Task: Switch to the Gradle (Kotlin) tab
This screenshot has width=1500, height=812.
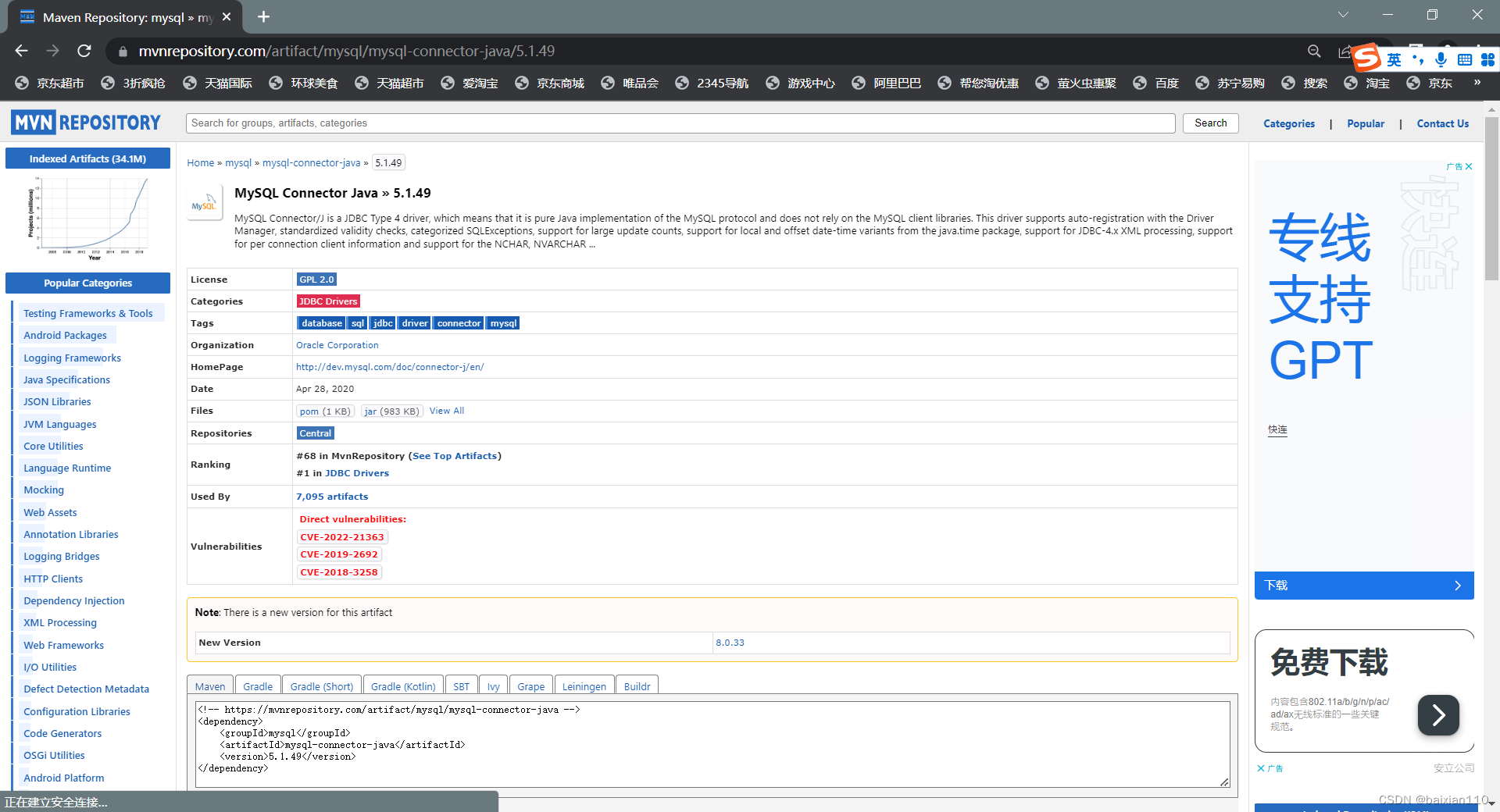Action: [x=403, y=686]
